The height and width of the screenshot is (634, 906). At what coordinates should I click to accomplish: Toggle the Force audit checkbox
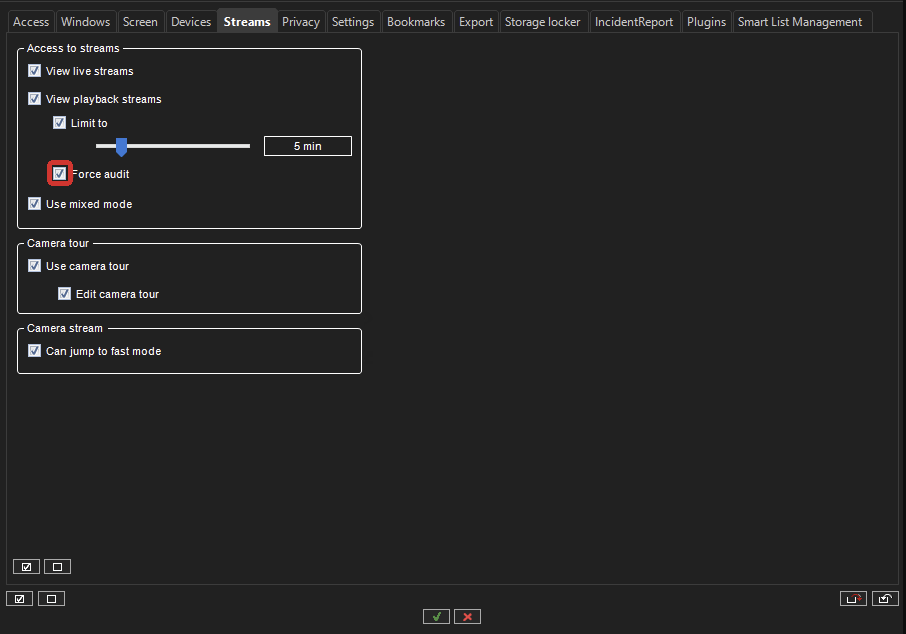pyautogui.click(x=60, y=173)
